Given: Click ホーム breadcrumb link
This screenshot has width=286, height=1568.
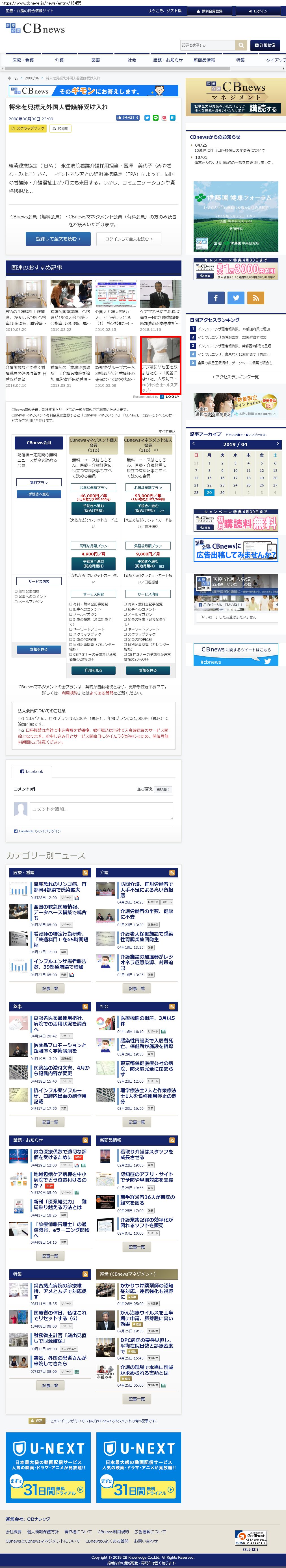Looking at the screenshot, I should click(13, 78).
